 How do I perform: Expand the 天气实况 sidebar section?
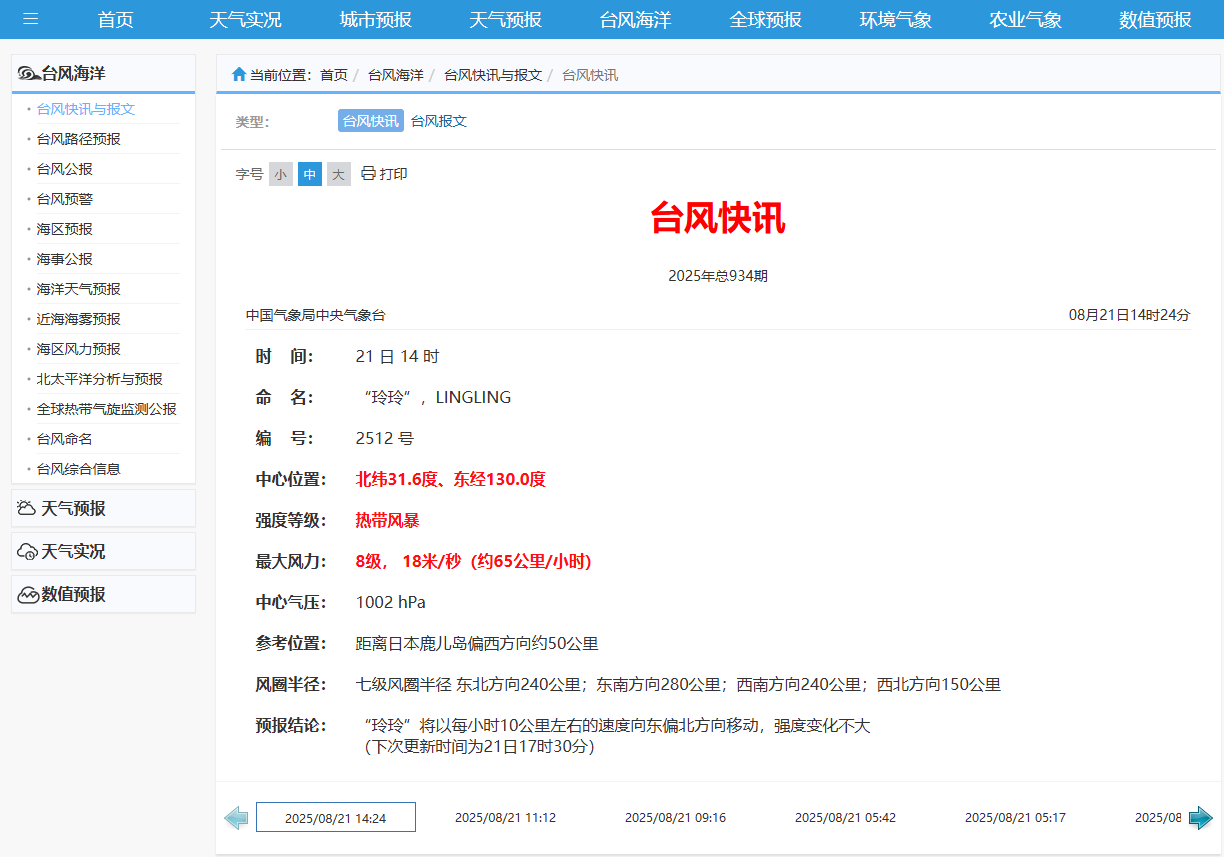(x=73, y=552)
